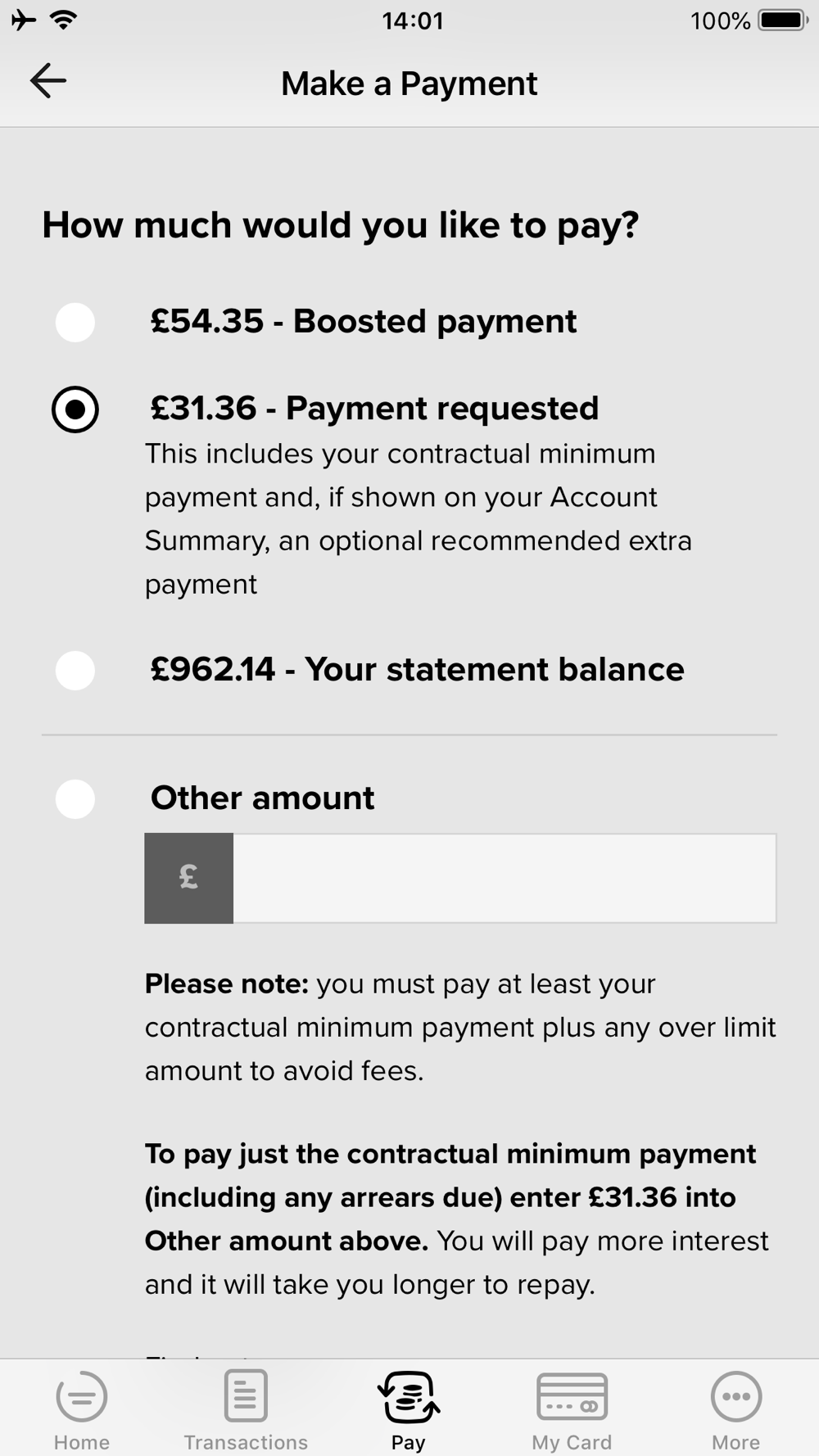Tap the Payment requested description text
819x1456 pixels.
click(x=418, y=518)
